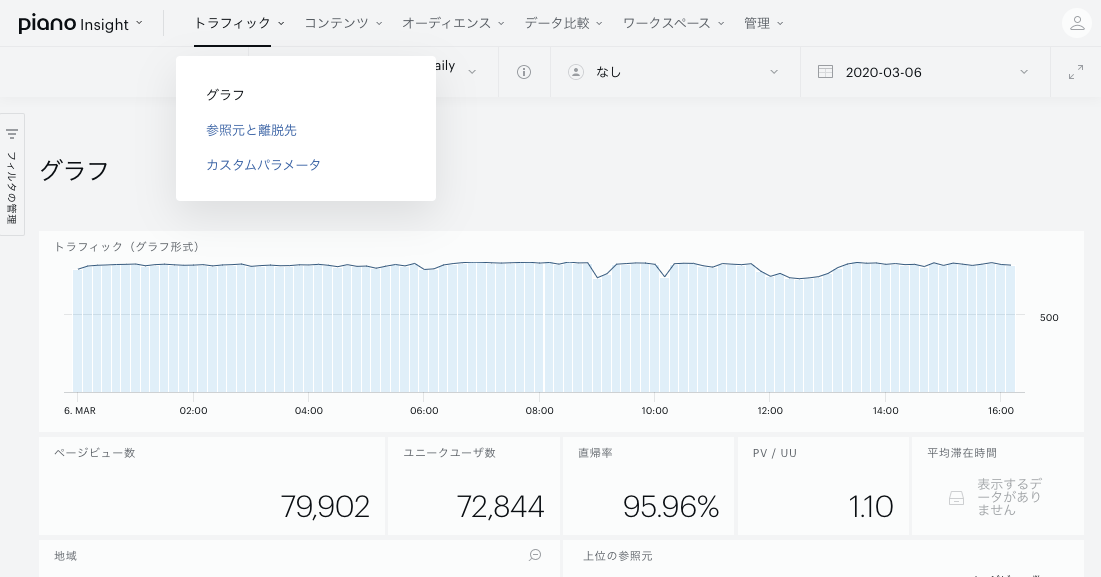Click the zoom-out icon in 地域 panel

[535, 555]
